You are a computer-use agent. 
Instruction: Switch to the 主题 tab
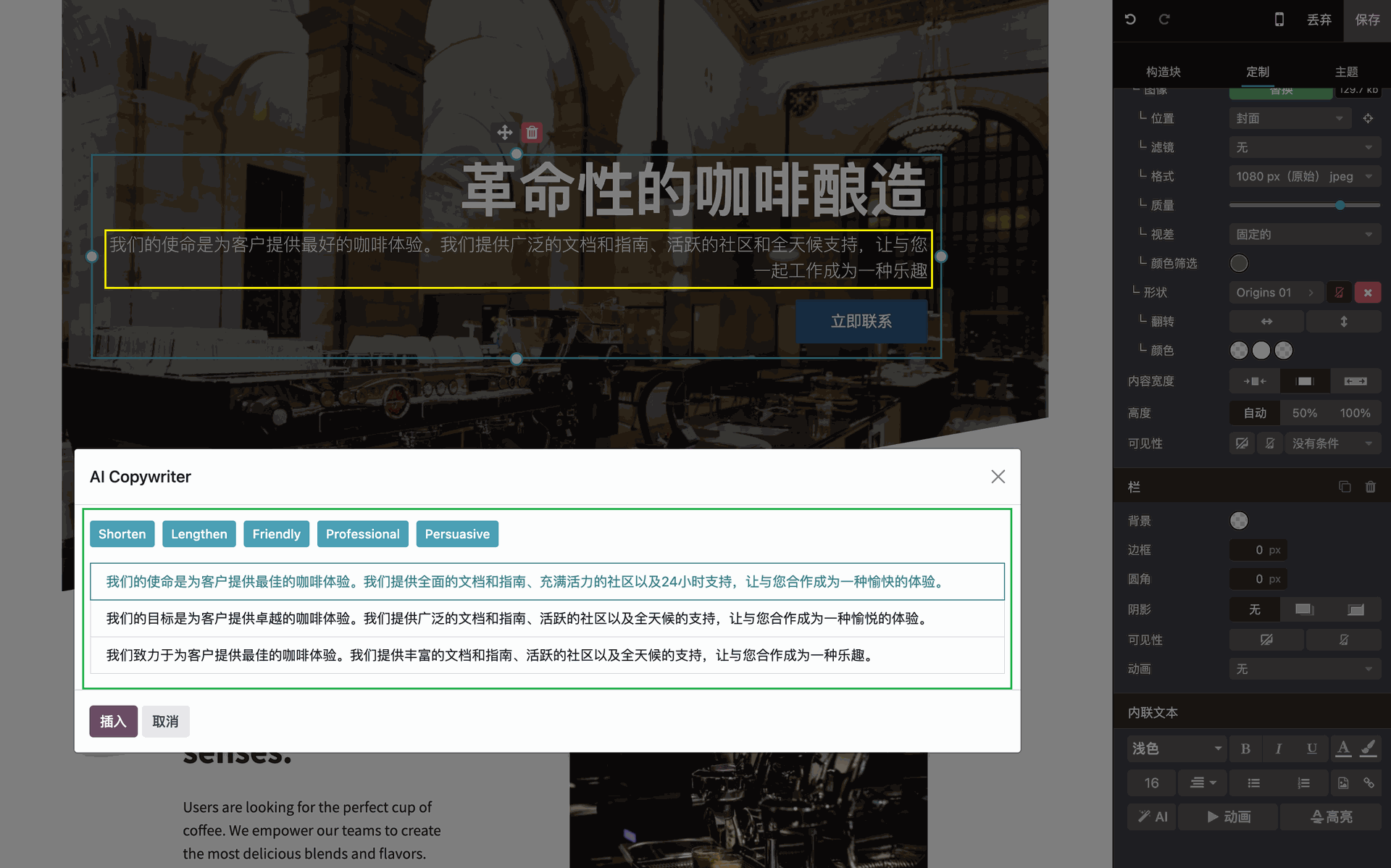(x=1346, y=72)
